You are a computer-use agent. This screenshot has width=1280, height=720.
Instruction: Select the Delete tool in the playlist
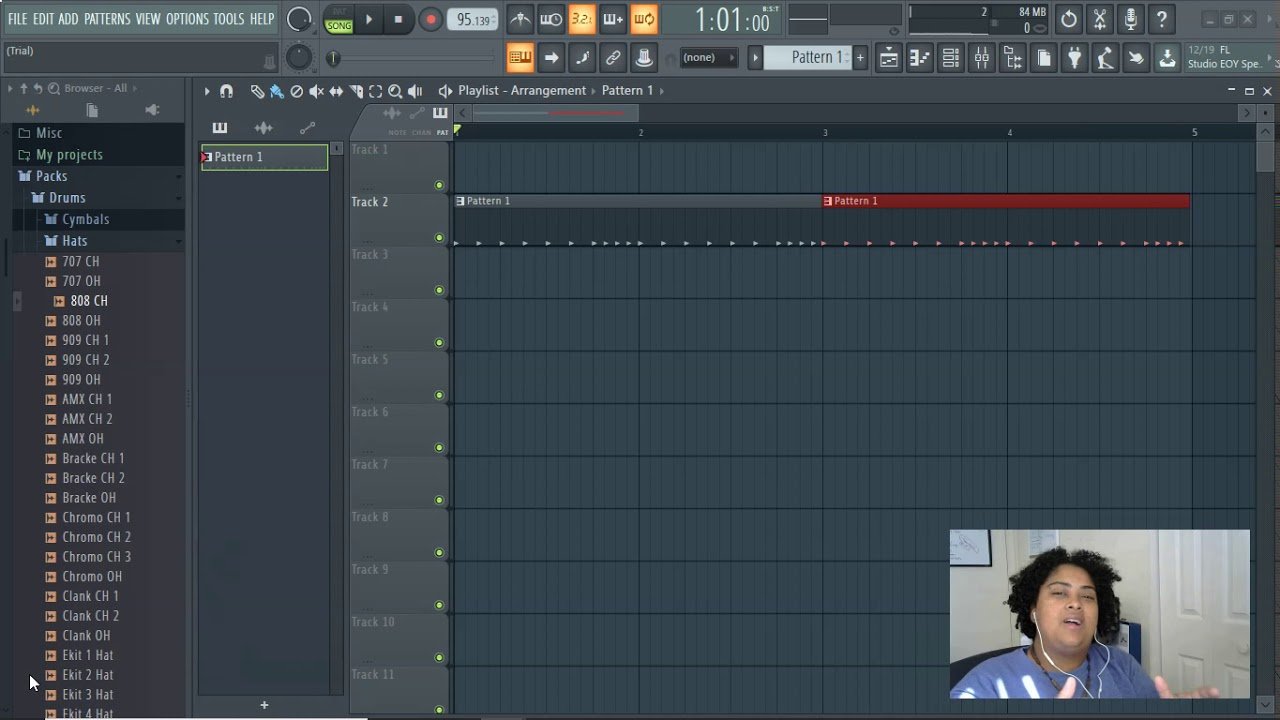click(x=296, y=91)
